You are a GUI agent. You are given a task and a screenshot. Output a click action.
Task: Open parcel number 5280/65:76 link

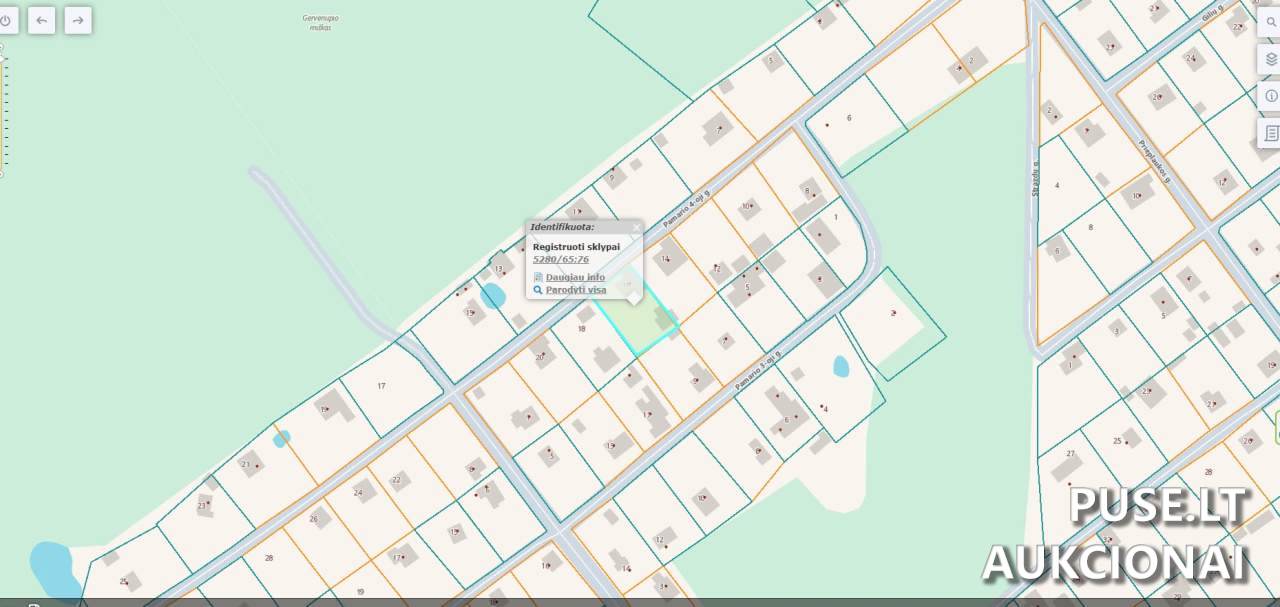pyautogui.click(x=560, y=260)
